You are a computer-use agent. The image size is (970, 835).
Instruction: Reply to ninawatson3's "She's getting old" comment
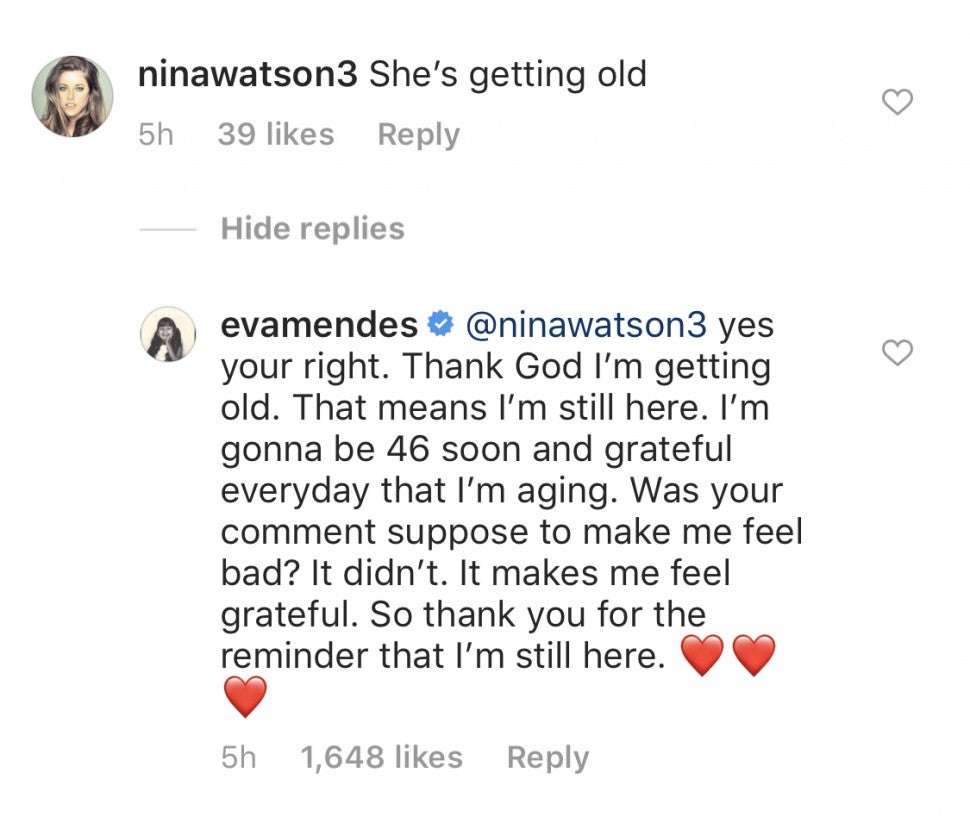(418, 134)
